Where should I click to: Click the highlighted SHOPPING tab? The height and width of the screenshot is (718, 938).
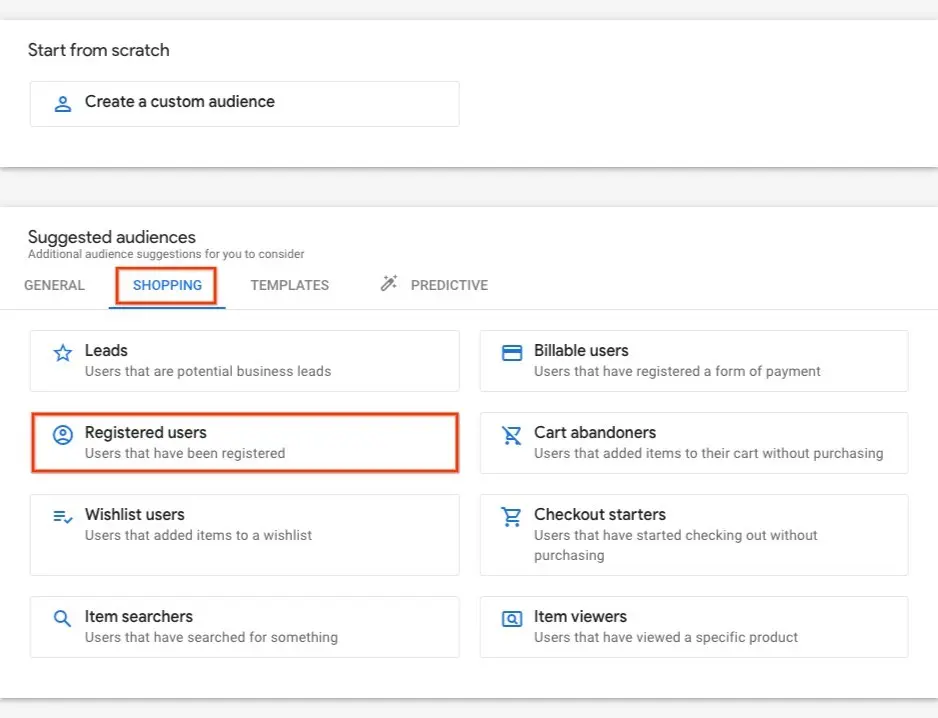click(x=166, y=285)
